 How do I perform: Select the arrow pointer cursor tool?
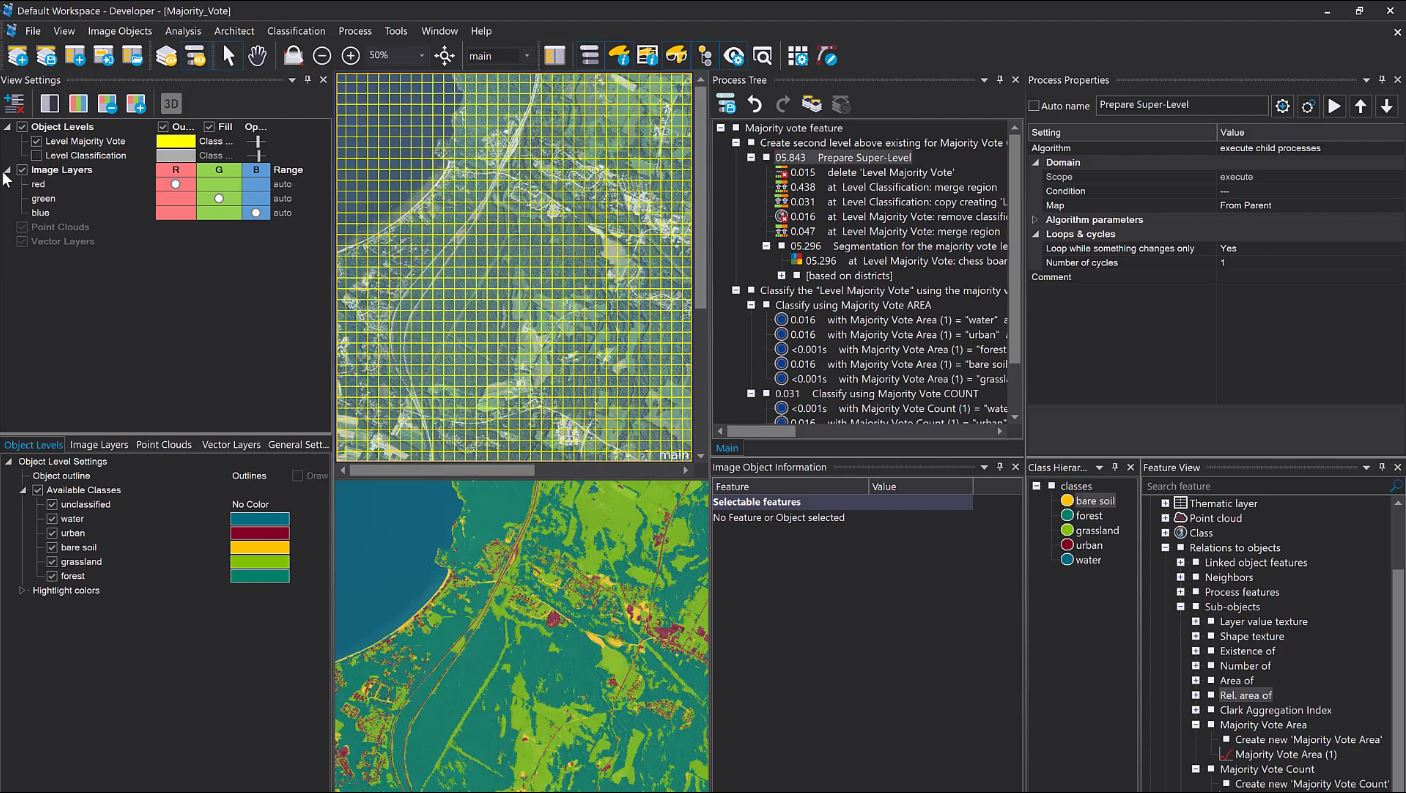[x=228, y=56]
